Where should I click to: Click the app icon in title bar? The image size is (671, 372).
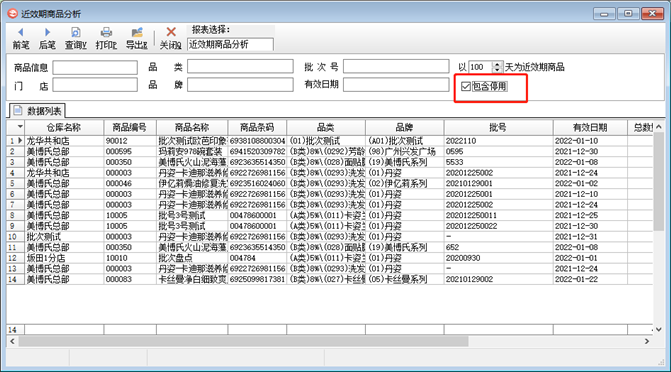pos(13,14)
